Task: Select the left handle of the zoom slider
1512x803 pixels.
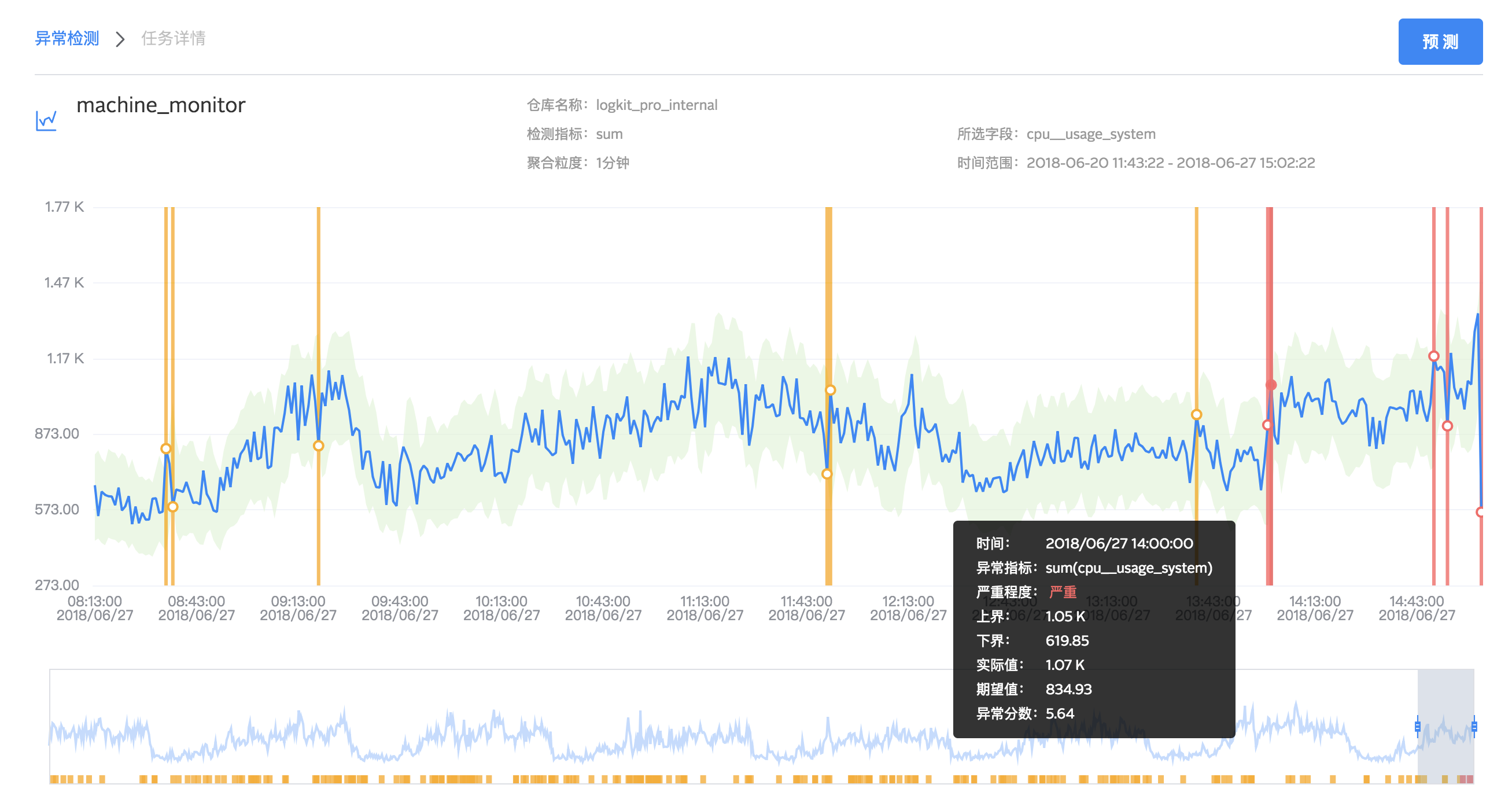Action: point(1418,727)
